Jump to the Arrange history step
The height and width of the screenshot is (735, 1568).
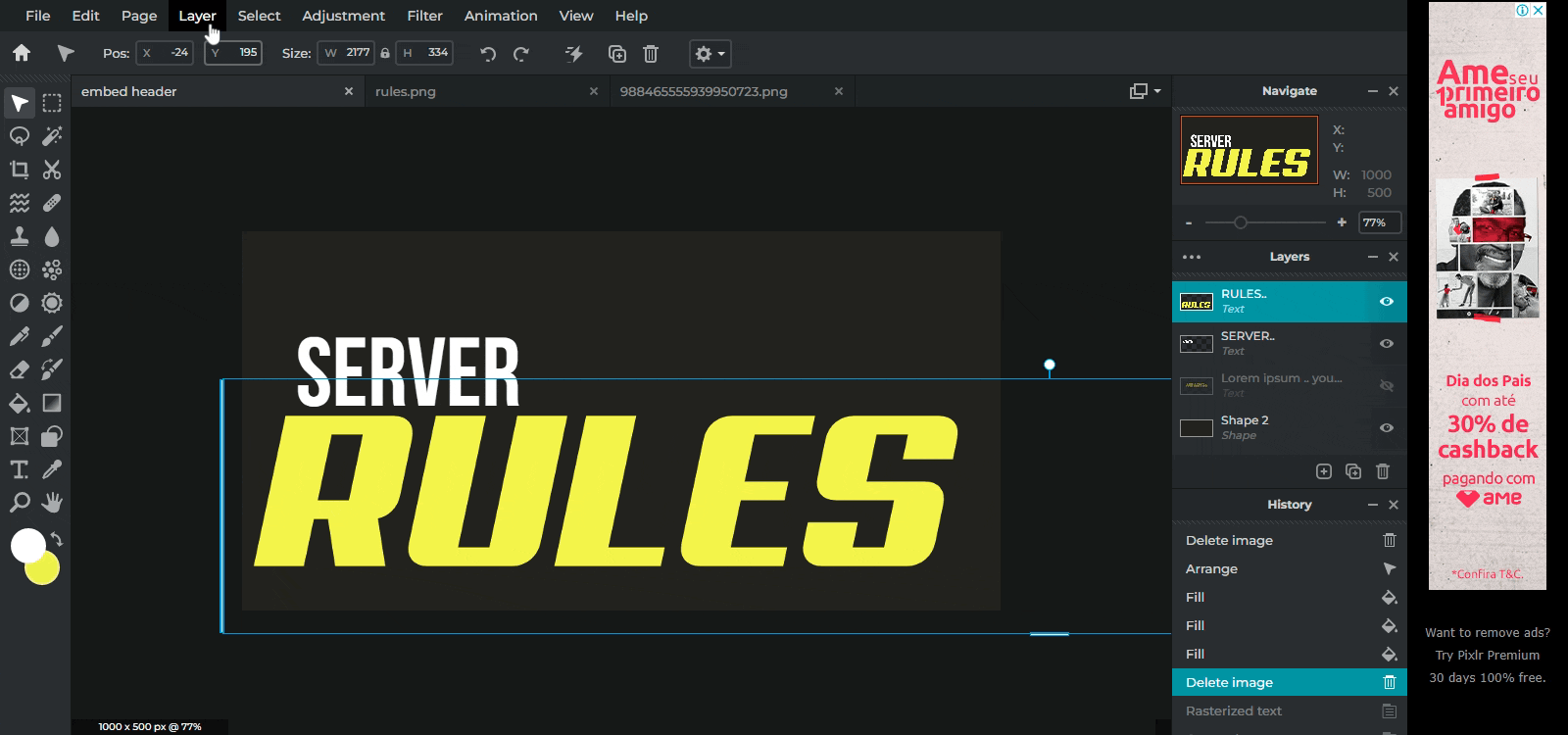[x=1290, y=568]
